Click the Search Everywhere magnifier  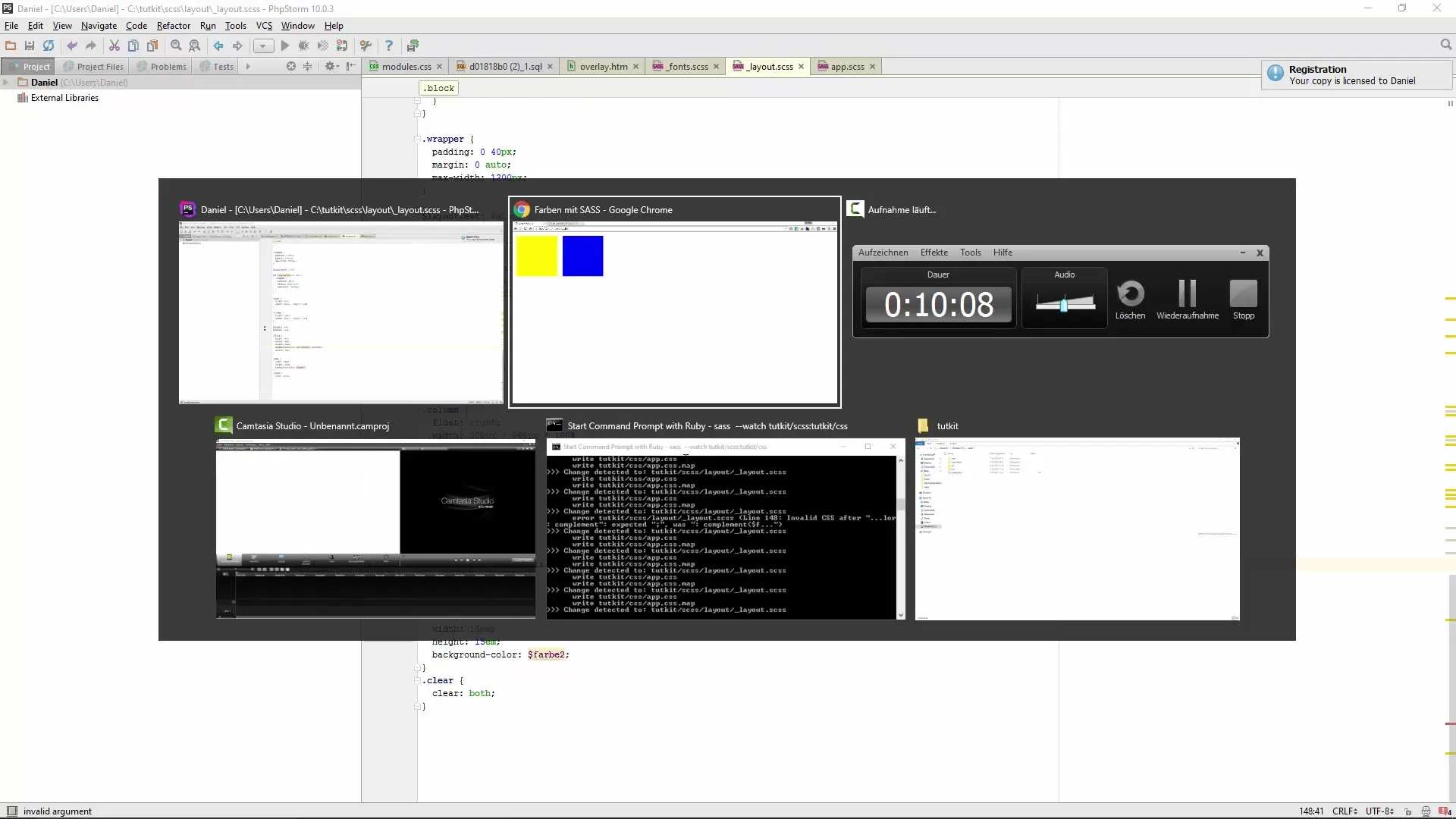click(x=1446, y=45)
